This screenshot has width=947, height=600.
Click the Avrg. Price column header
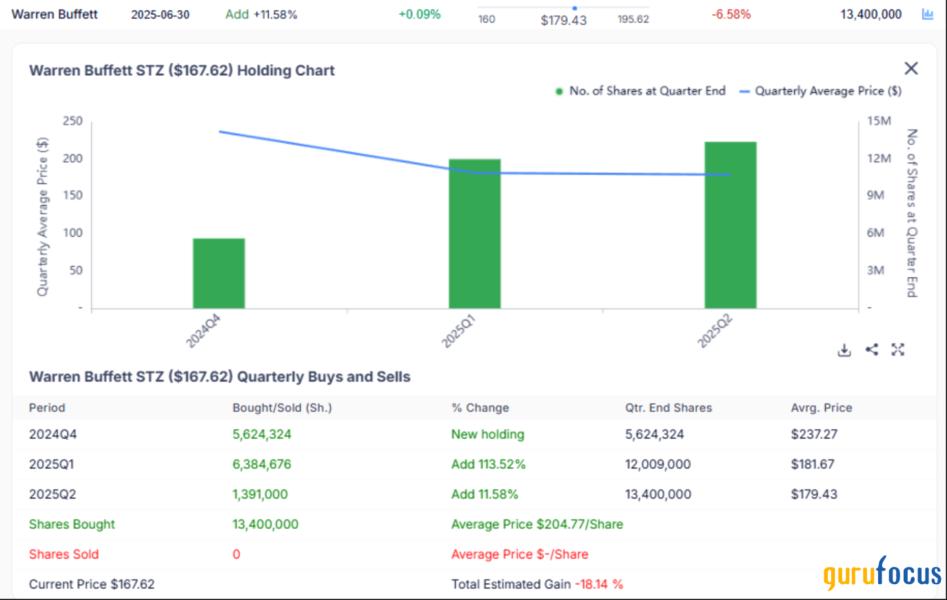click(x=821, y=408)
